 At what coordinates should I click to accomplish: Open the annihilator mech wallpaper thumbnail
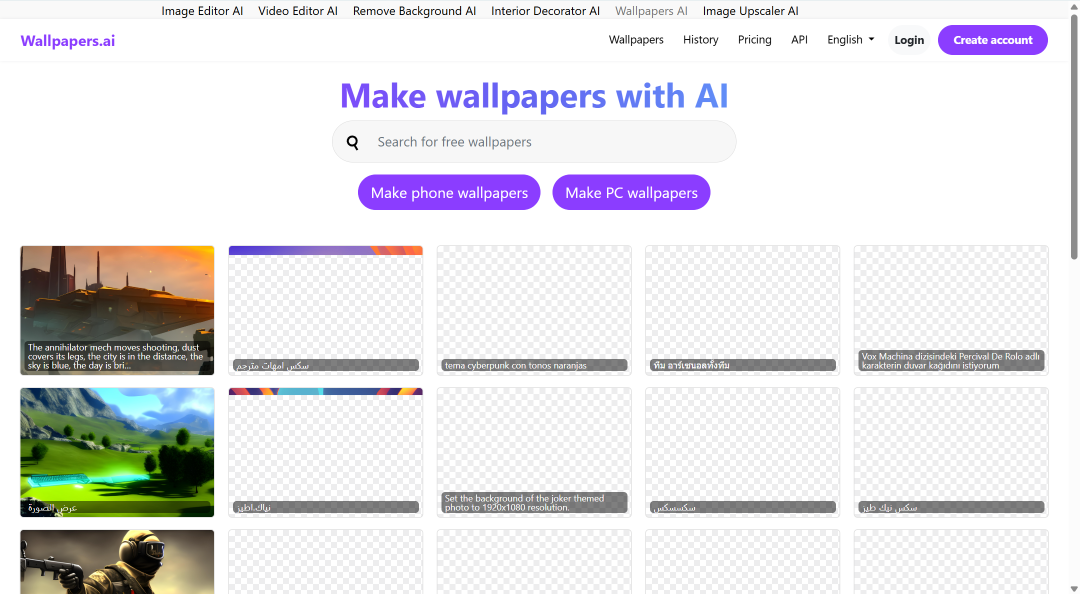point(117,310)
